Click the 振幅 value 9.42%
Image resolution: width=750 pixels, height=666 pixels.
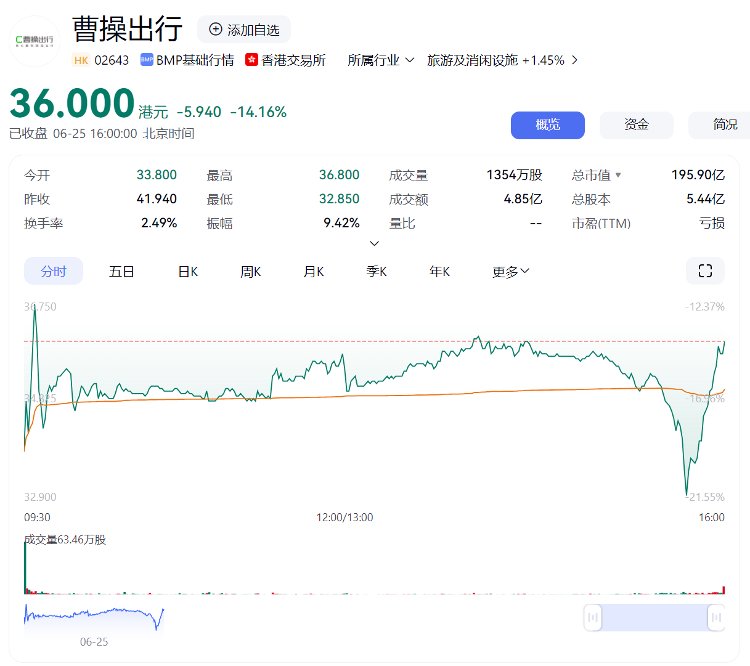pyautogui.click(x=342, y=223)
